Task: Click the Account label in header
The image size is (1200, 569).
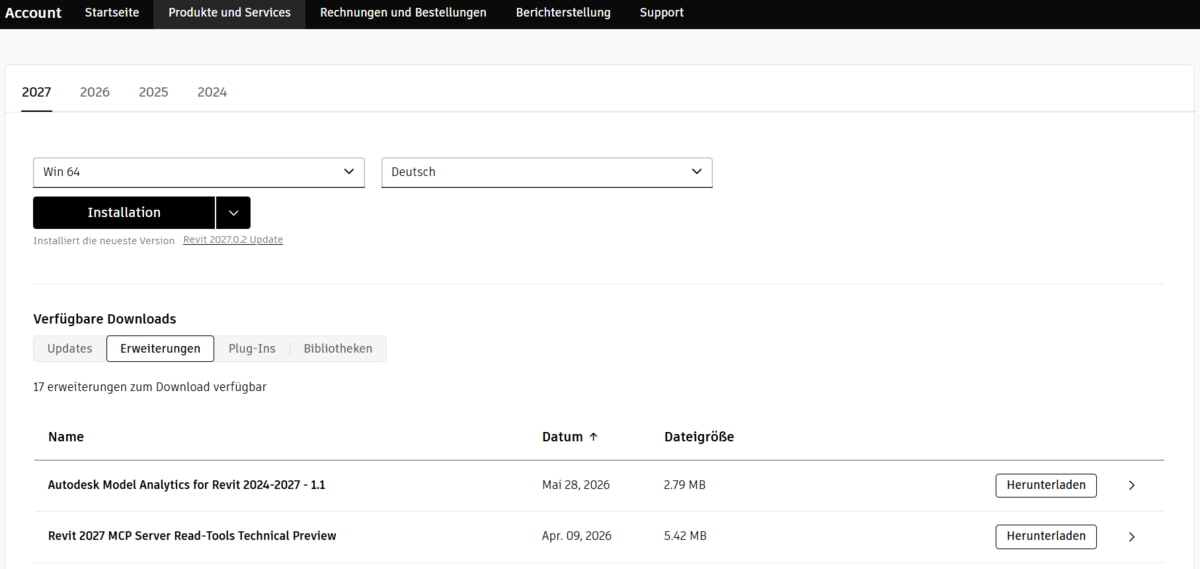Action: tap(33, 13)
